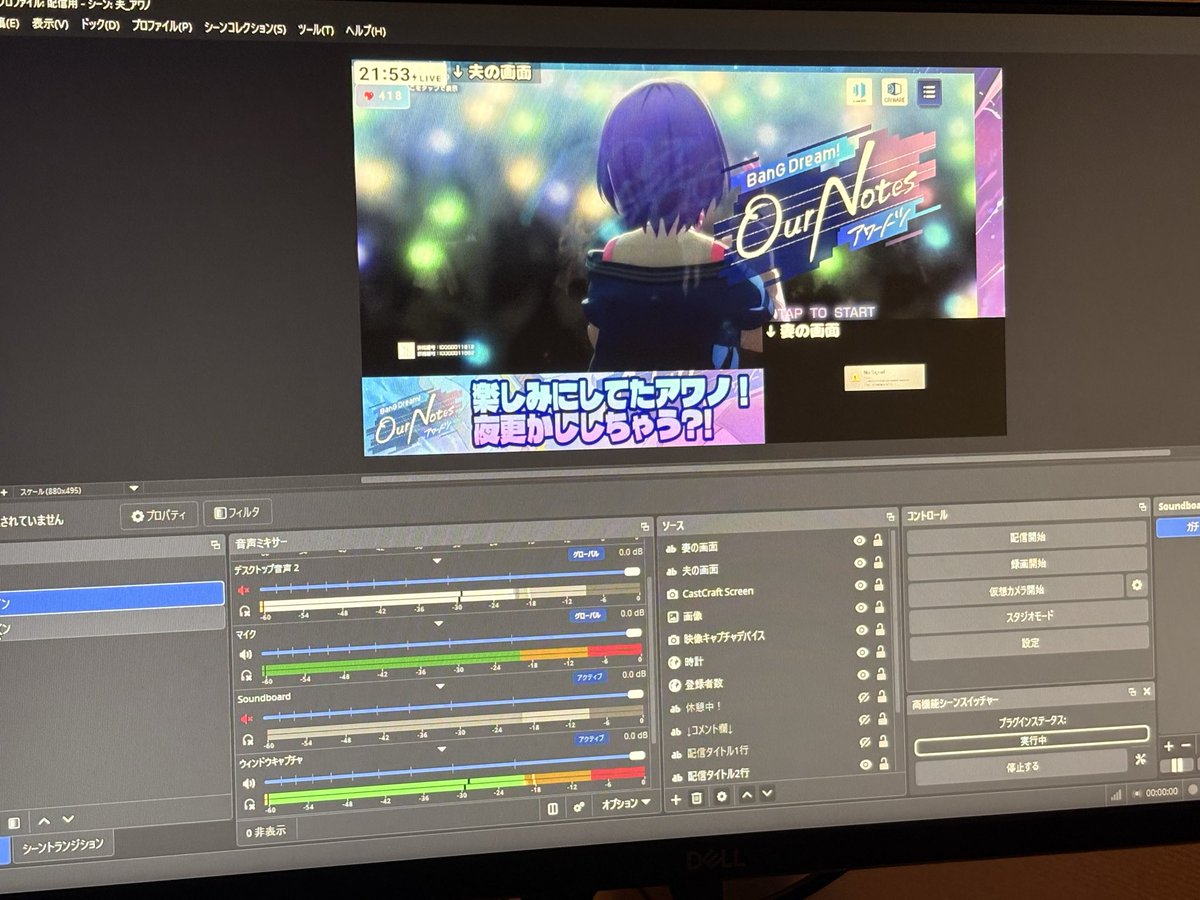
Task: Close the 高機能シーンスイッチャー dock
Action: coord(1147,691)
